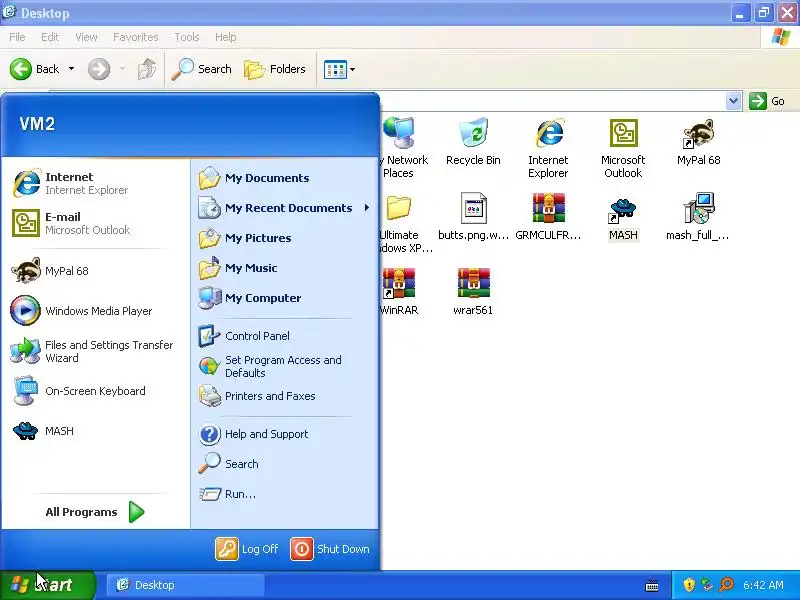Select the butts.png.w... file icon
This screenshot has width=800, height=600.
click(x=473, y=216)
